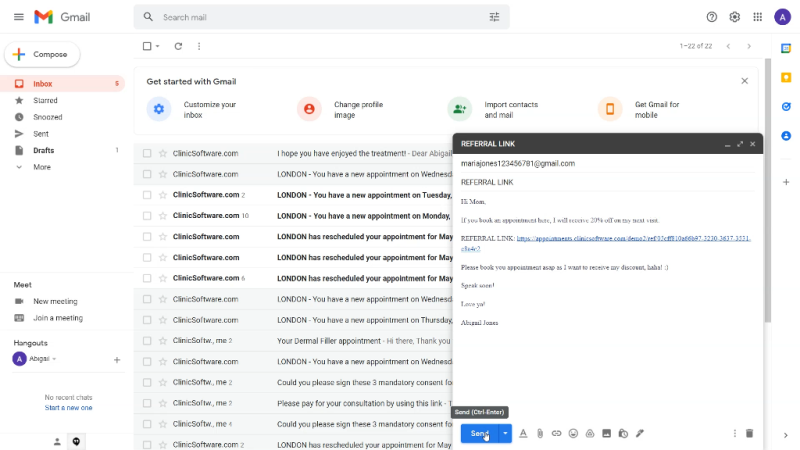Get add-ons plus icon in side panel

click(x=786, y=182)
